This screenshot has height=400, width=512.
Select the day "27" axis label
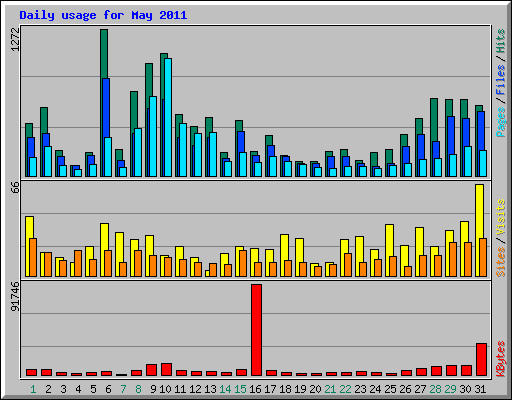pyautogui.click(x=420, y=389)
